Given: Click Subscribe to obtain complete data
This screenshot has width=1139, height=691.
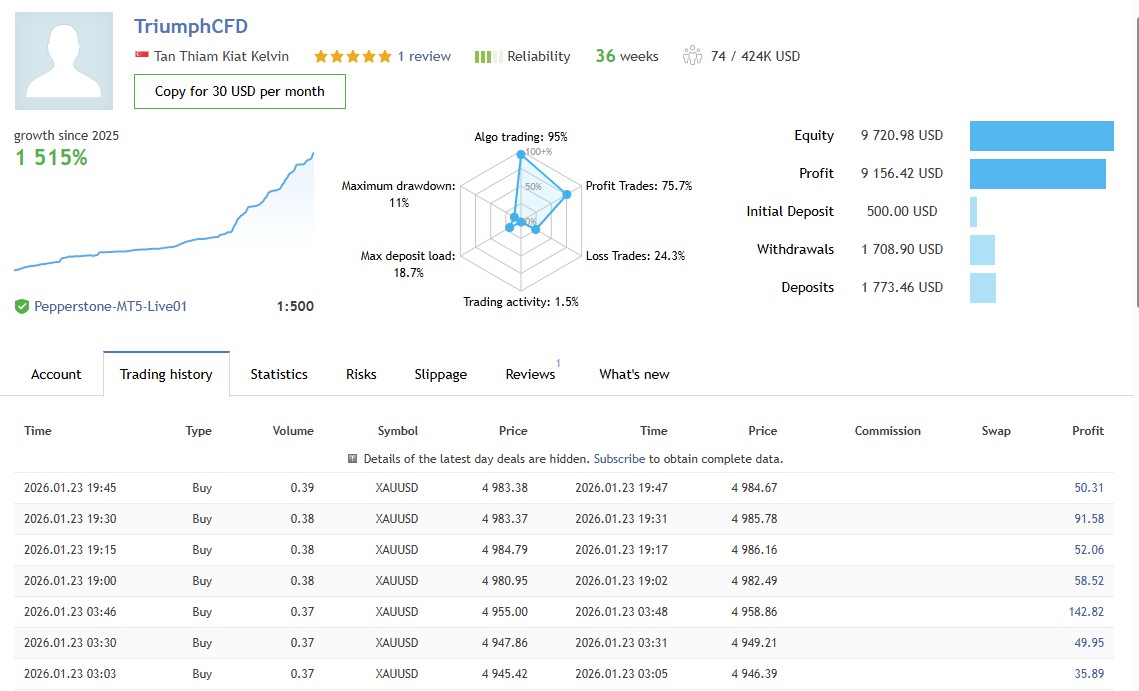Looking at the screenshot, I should point(619,459).
